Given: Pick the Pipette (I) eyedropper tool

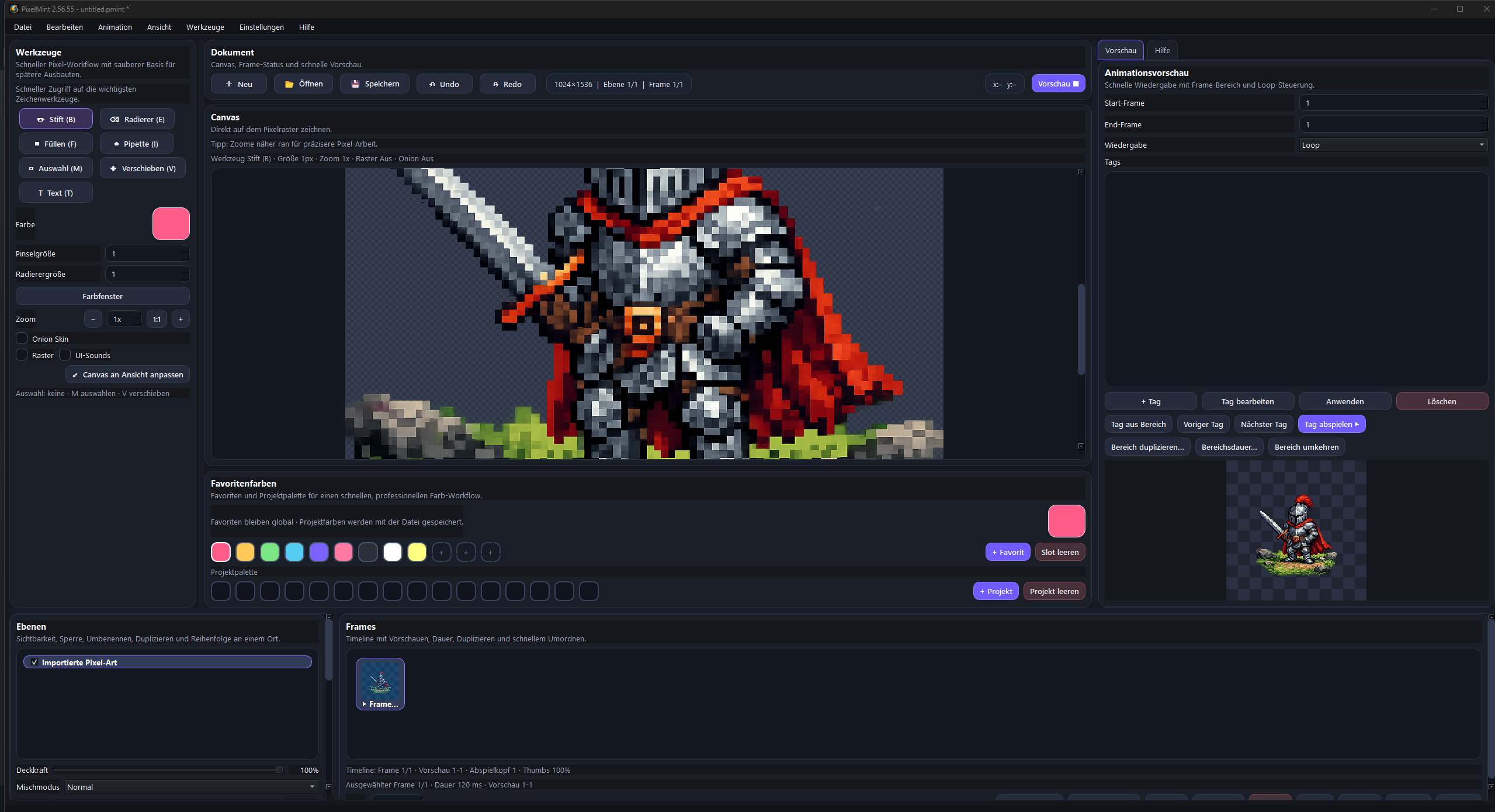Looking at the screenshot, I should (136, 144).
